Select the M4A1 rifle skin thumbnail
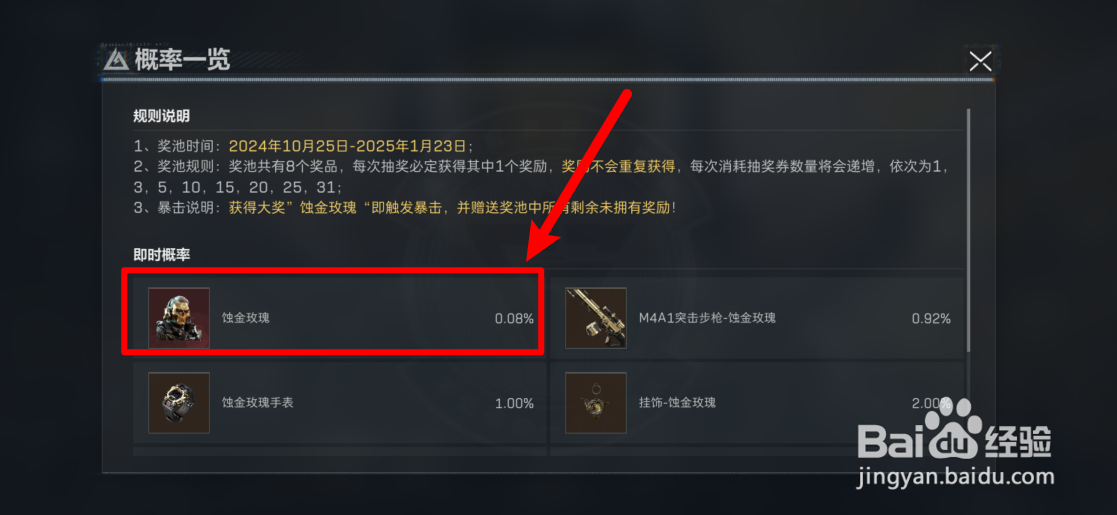 pos(596,318)
